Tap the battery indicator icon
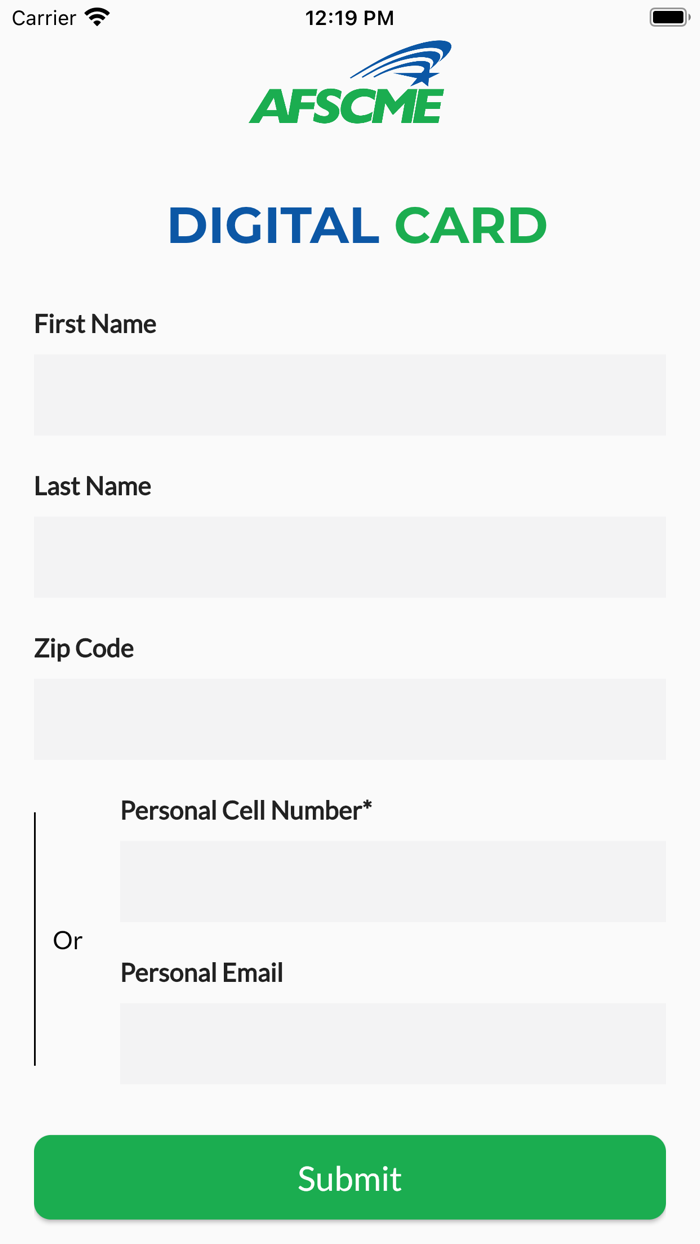This screenshot has height=1244, width=700. (667, 17)
